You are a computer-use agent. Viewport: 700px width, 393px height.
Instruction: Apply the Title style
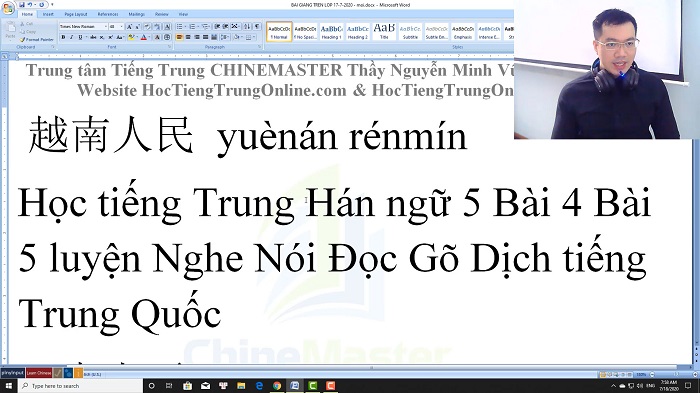click(384, 32)
